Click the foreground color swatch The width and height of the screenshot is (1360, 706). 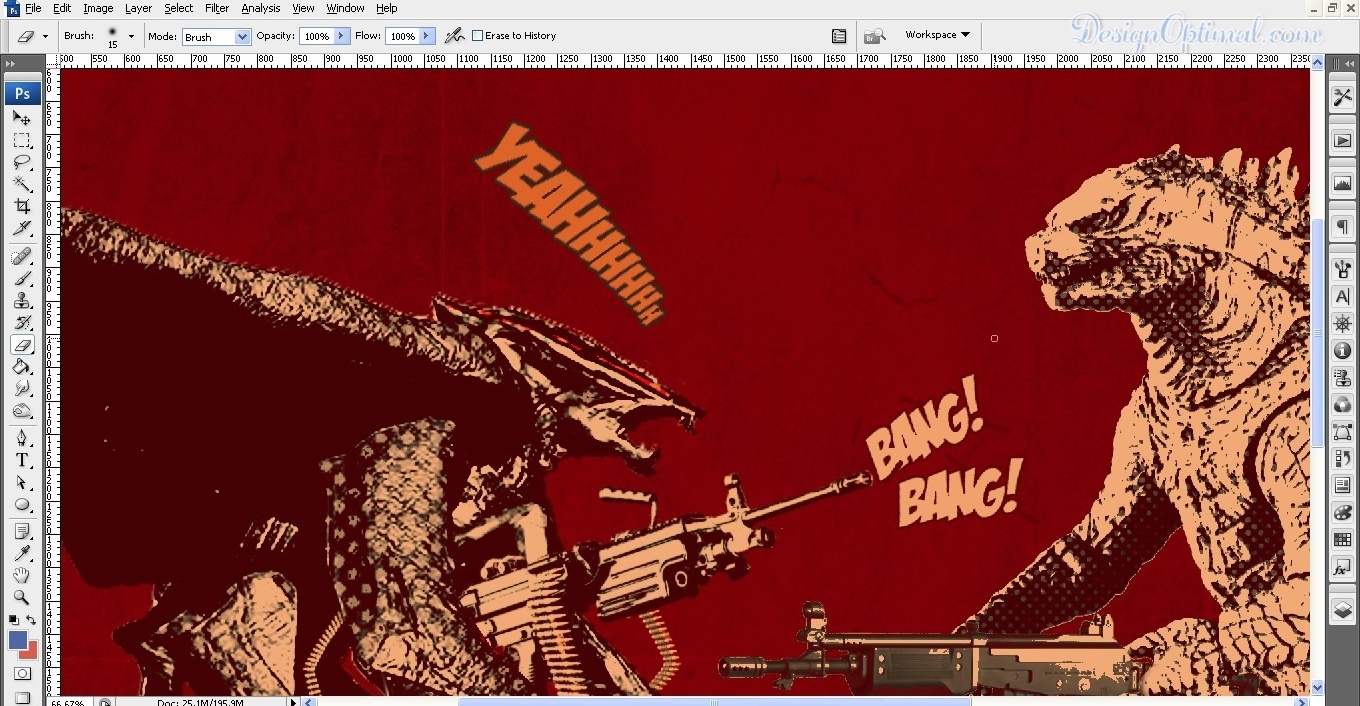tap(17, 640)
